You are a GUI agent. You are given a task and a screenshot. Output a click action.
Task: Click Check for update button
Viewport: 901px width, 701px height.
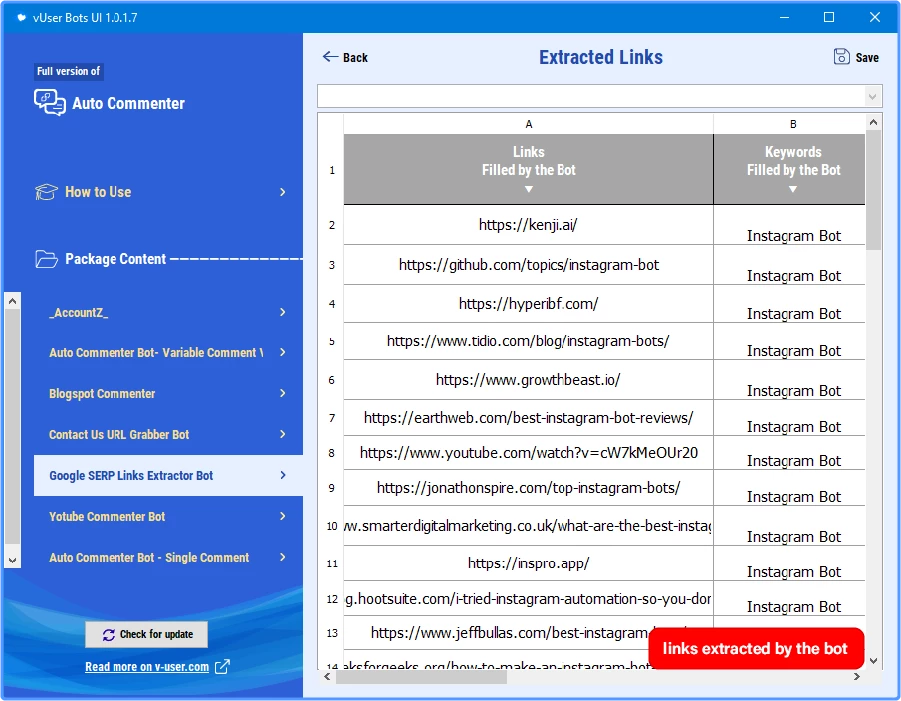click(x=147, y=634)
